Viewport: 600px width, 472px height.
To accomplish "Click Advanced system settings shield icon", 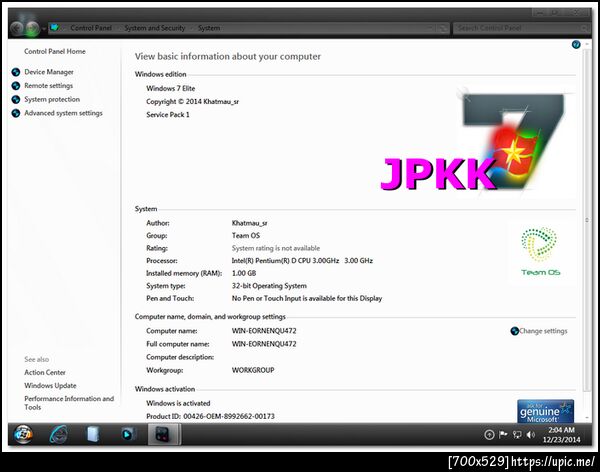I will (16, 113).
